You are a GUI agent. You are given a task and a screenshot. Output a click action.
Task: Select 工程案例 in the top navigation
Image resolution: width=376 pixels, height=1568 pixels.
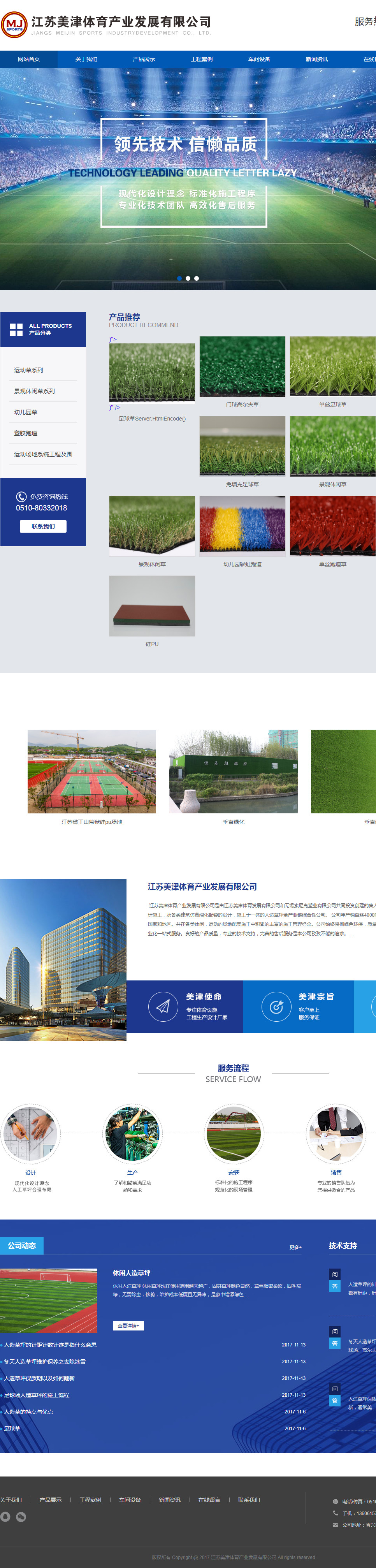(x=201, y=59)
